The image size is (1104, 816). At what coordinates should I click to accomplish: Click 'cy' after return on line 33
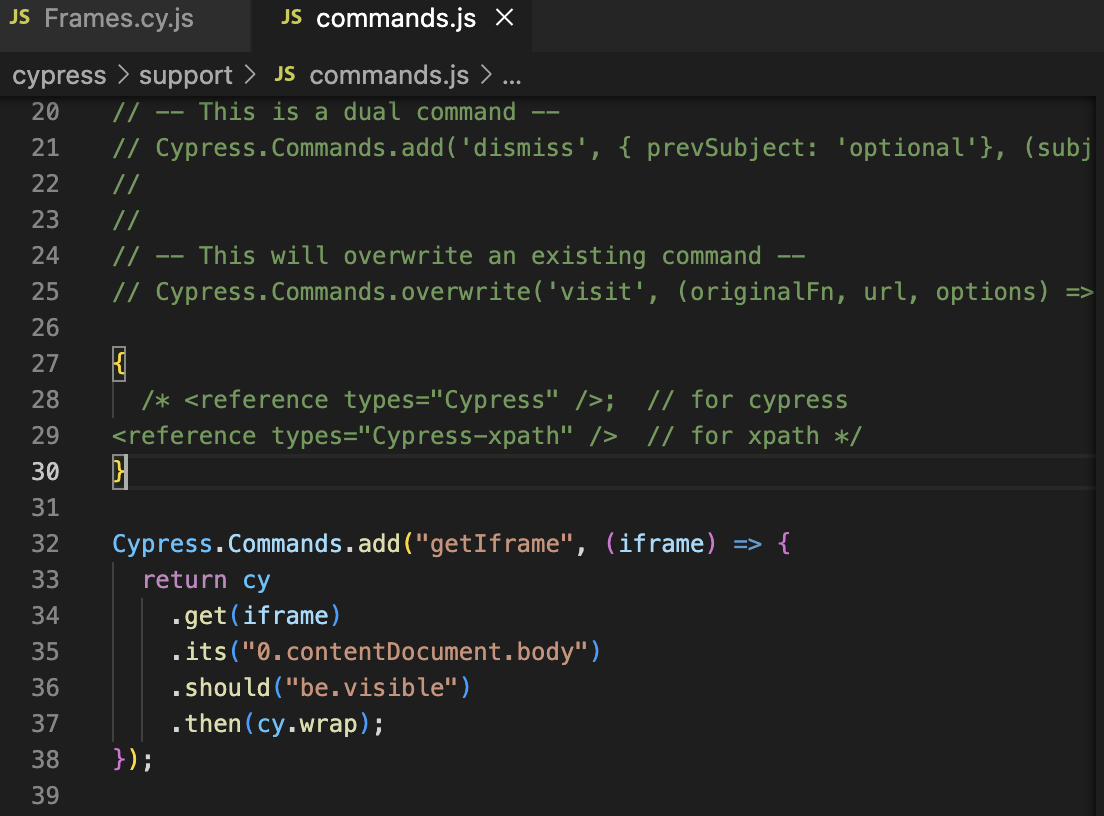(256, 581)
